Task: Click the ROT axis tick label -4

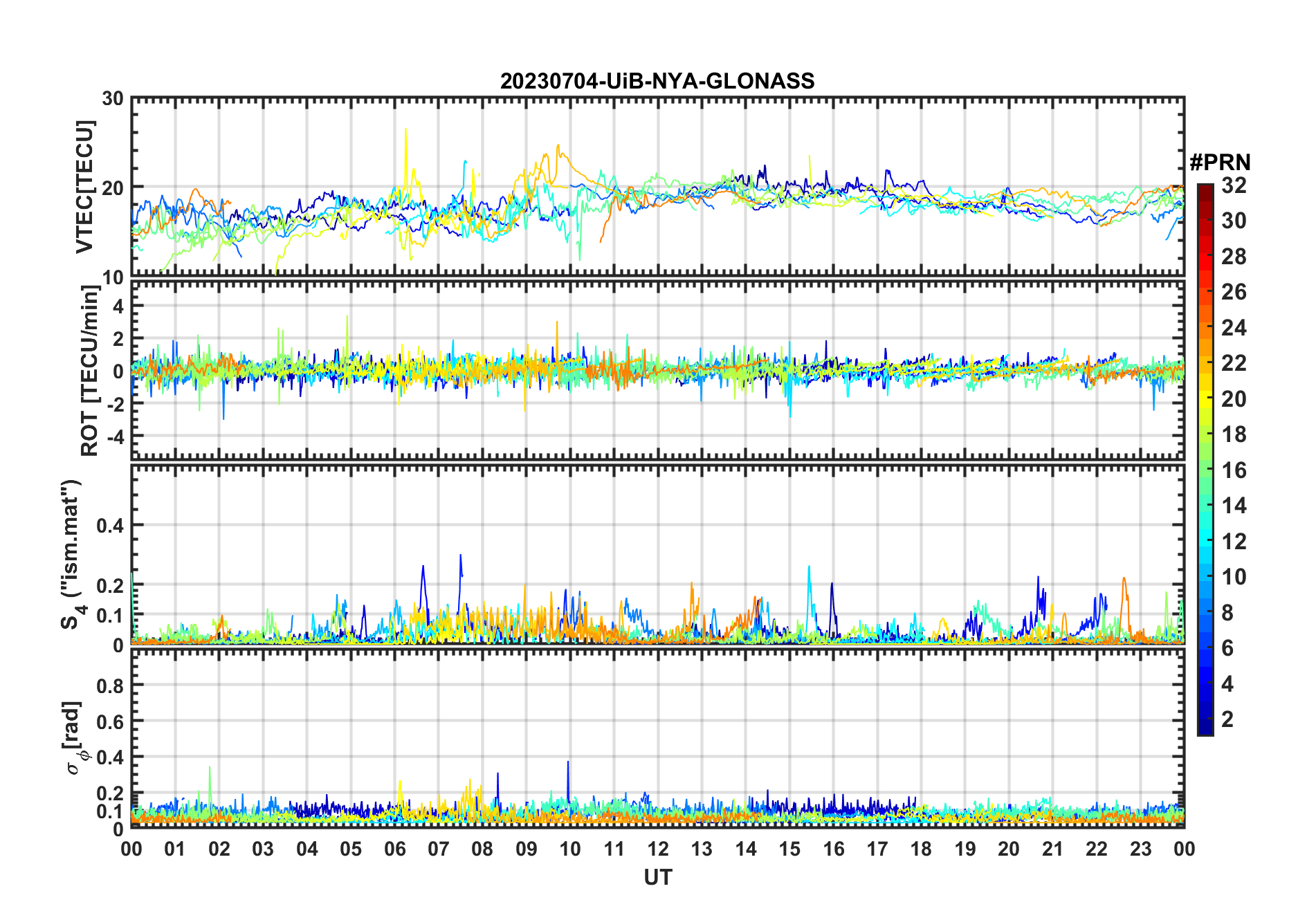Action: point(116,437)
